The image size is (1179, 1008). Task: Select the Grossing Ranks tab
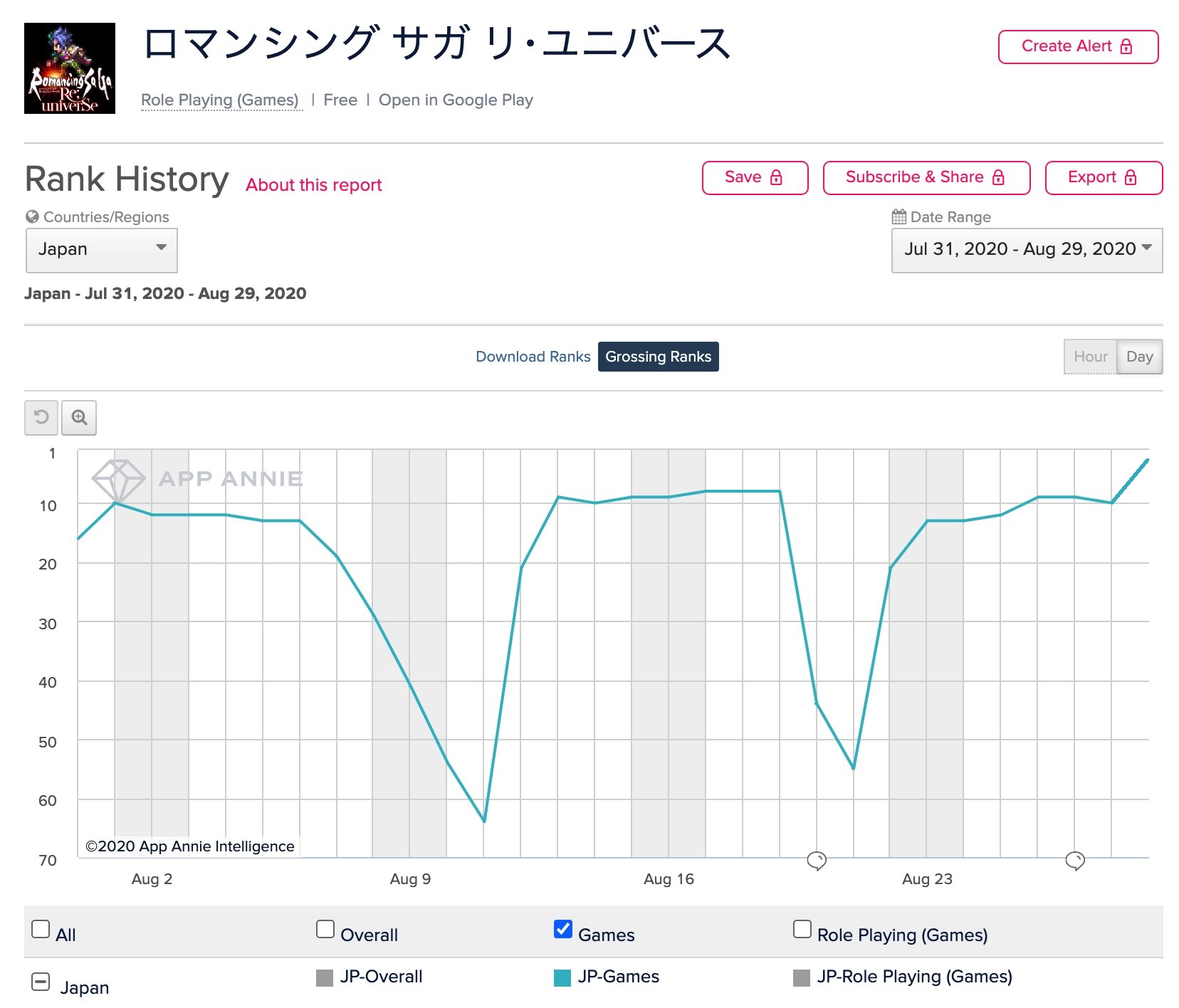coord(659,357)
